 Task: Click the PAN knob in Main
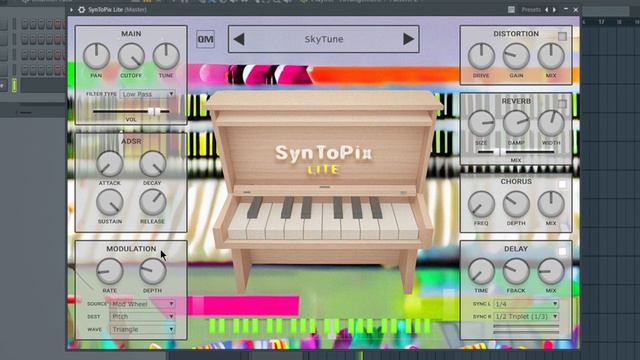[x=96, y=56]
